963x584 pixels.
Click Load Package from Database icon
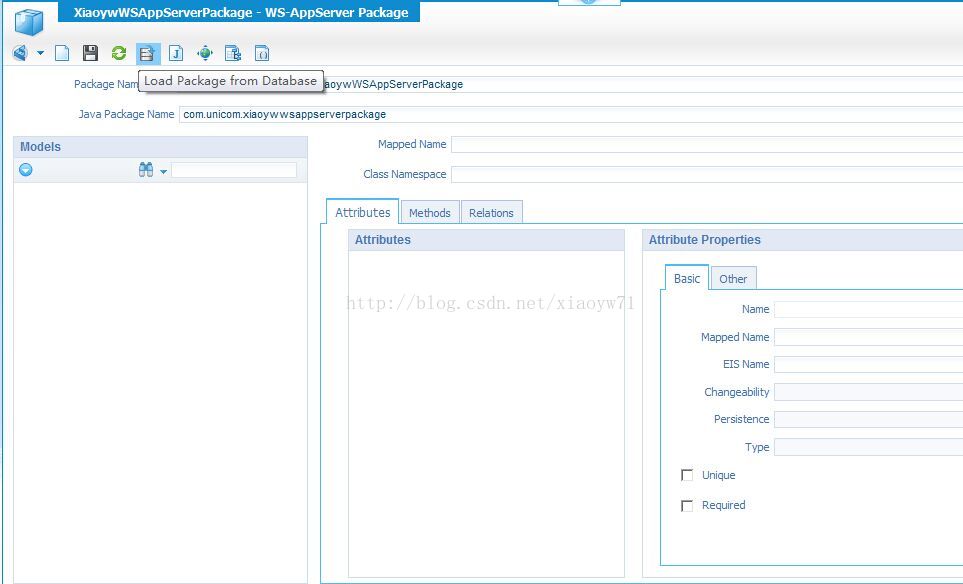[x=147, y=54]
